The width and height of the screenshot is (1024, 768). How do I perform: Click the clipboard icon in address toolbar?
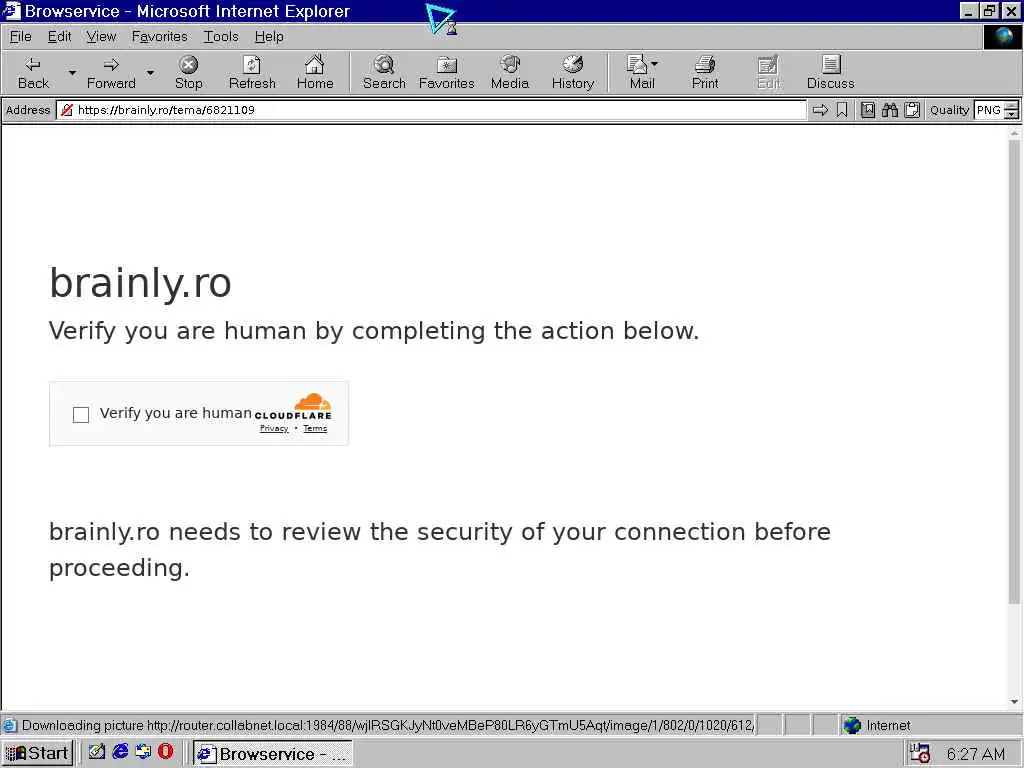click(x=912, y=110)
